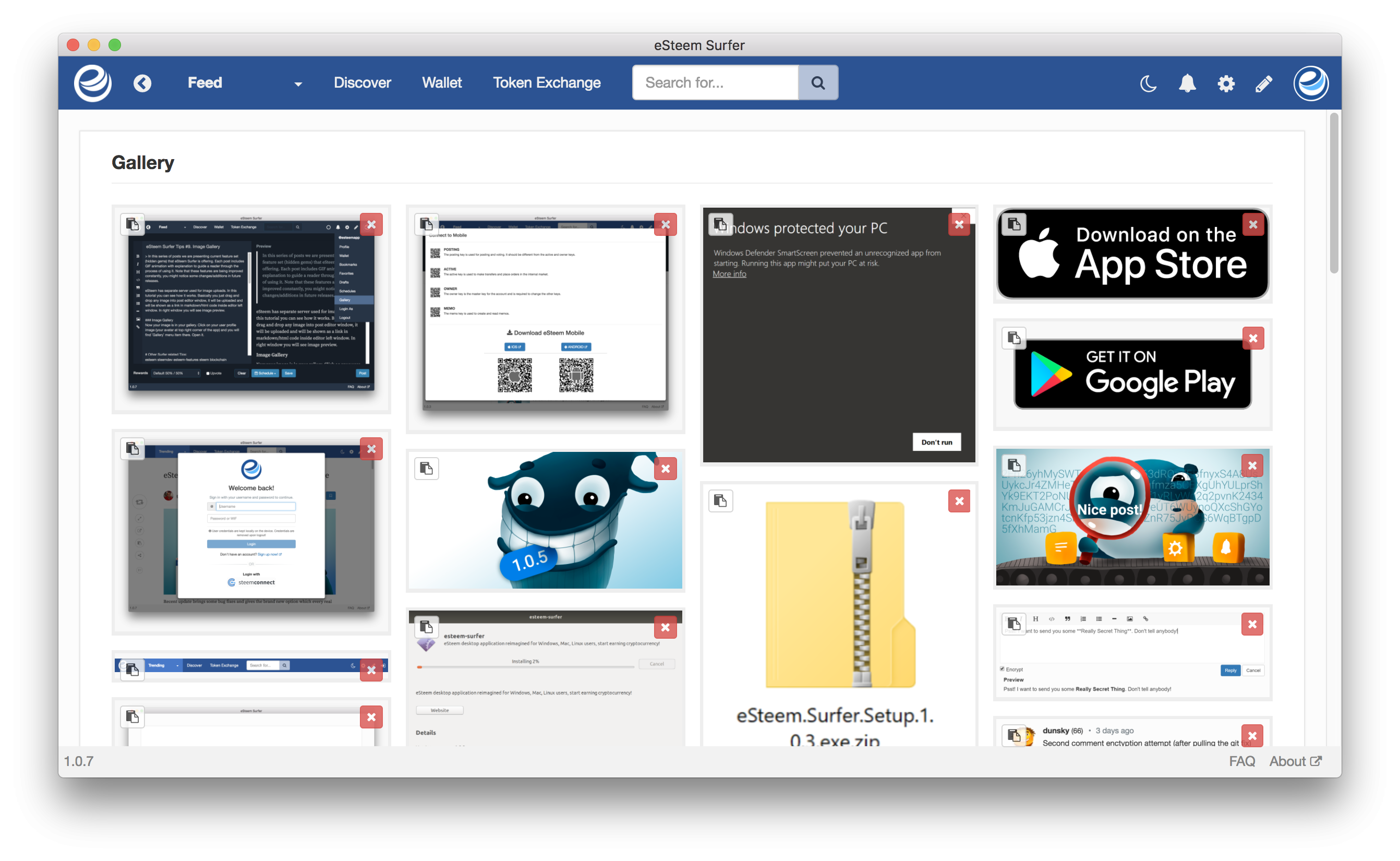Image resolution: width=1400 pixels, height=861 pixels.
Task: Delete the Windows protected your PC image
Action: point(960,224)
